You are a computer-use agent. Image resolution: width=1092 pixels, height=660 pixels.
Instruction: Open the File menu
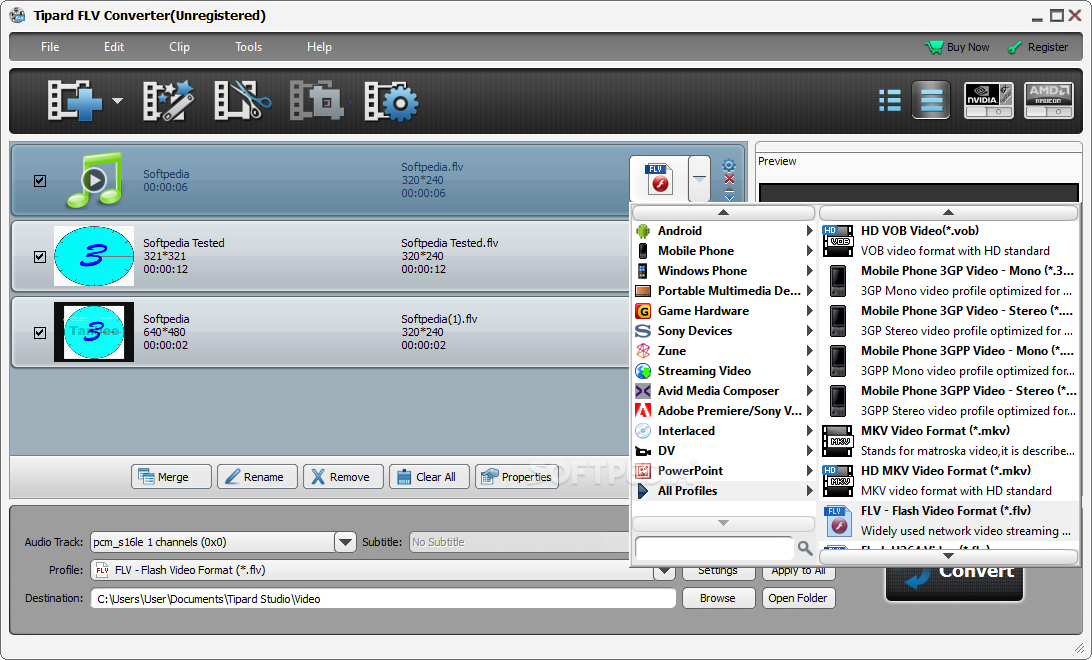[x=50, y=47]
